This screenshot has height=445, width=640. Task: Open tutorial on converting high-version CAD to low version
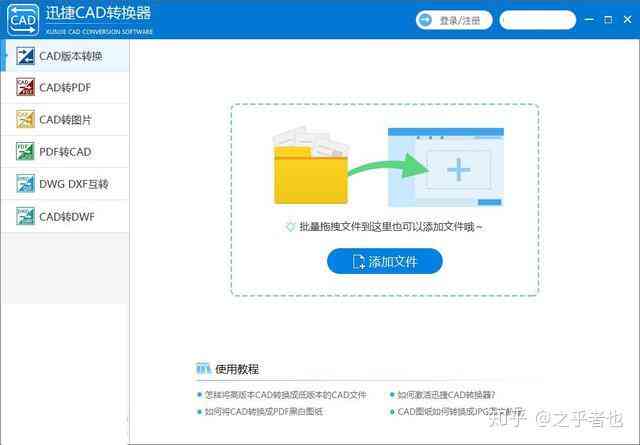[x=285, y=395]
